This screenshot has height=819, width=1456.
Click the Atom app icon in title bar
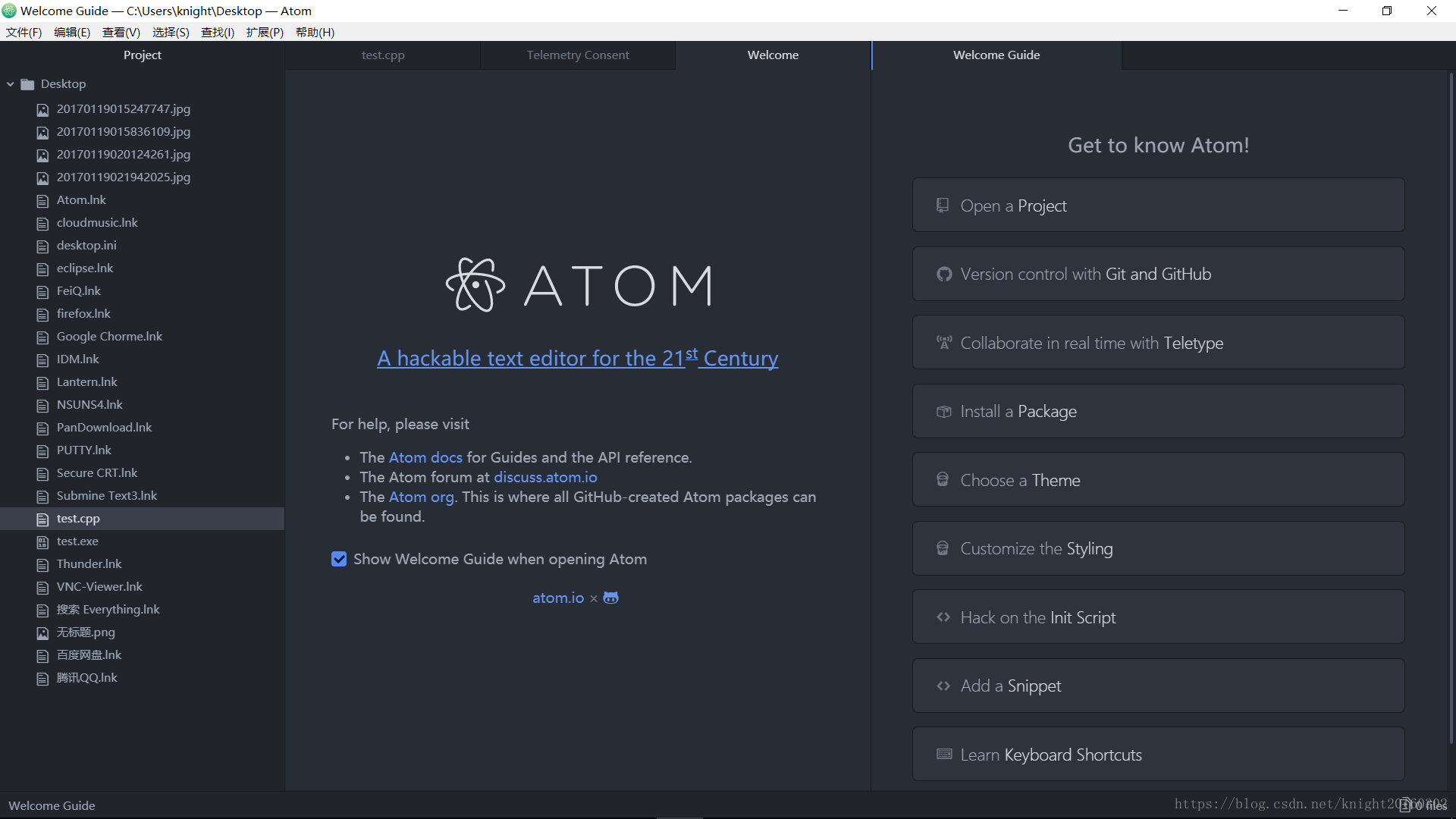[x=9, y=11]
